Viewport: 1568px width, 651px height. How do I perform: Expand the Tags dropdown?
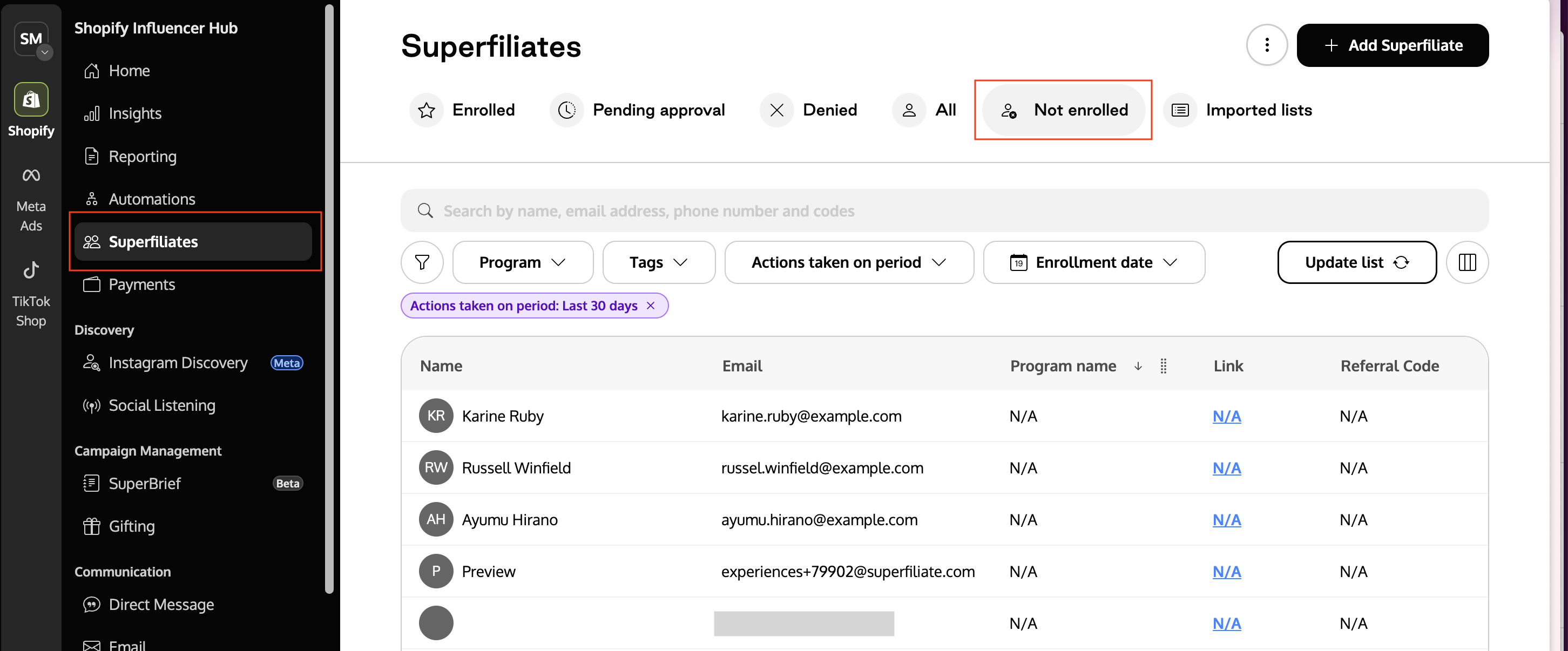tap(659, 262)
